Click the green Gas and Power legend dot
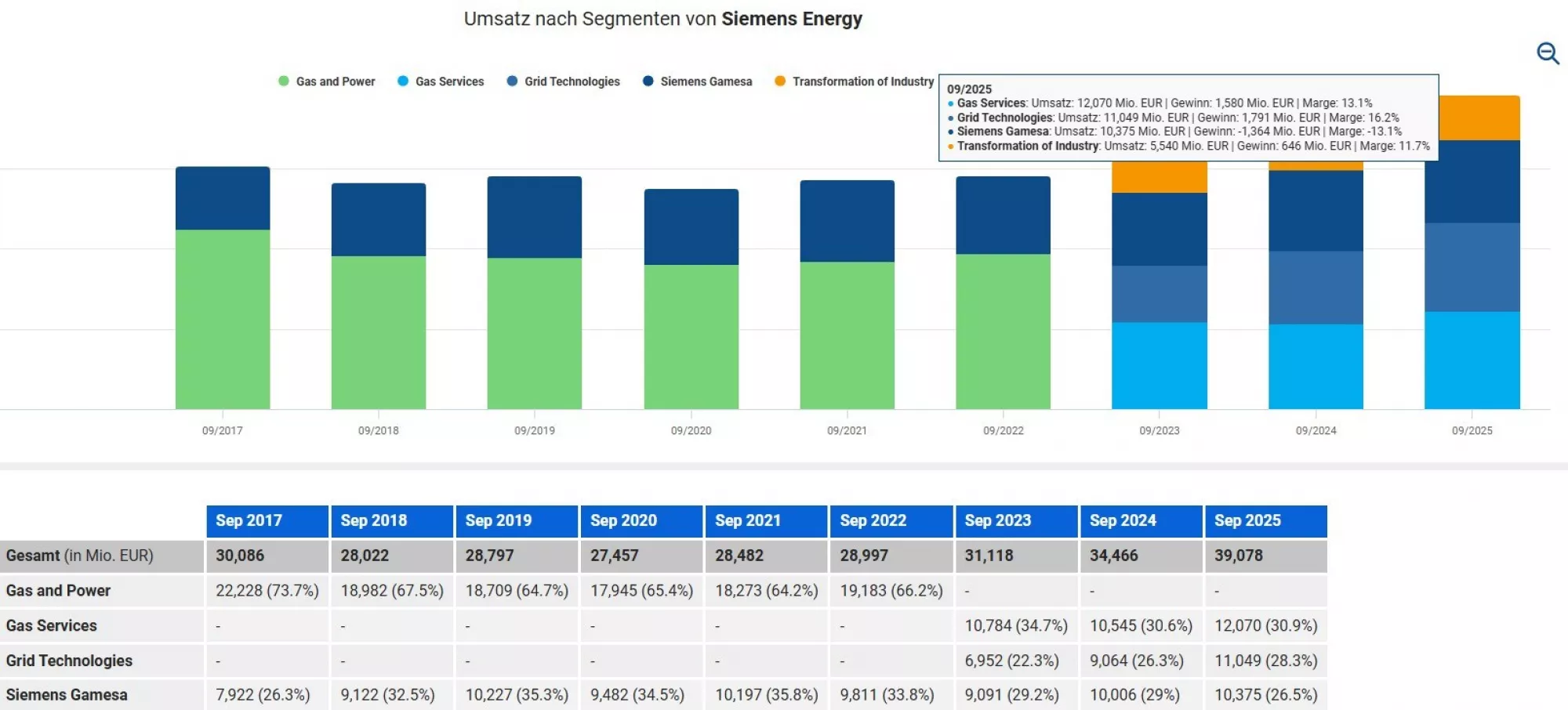 coord(284,81)
